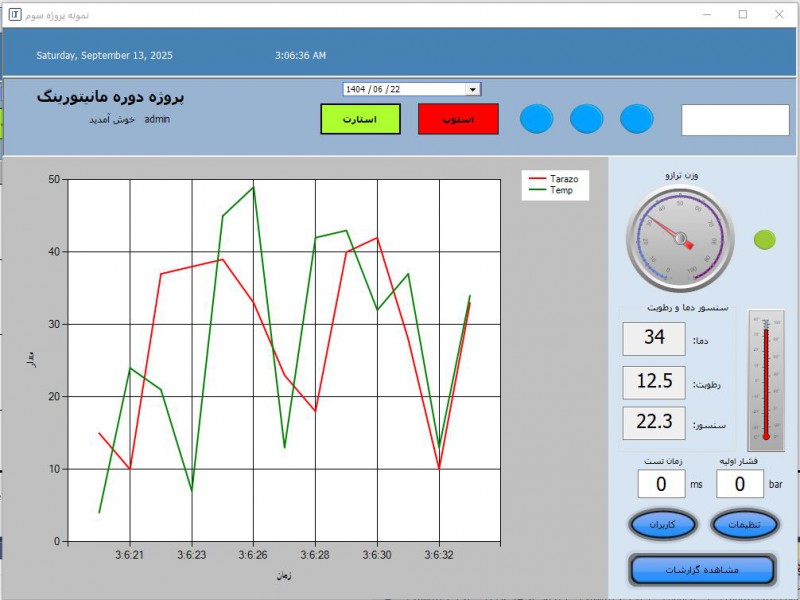
Task: Click the empty white text box at top right
Action: coord(734,119)
